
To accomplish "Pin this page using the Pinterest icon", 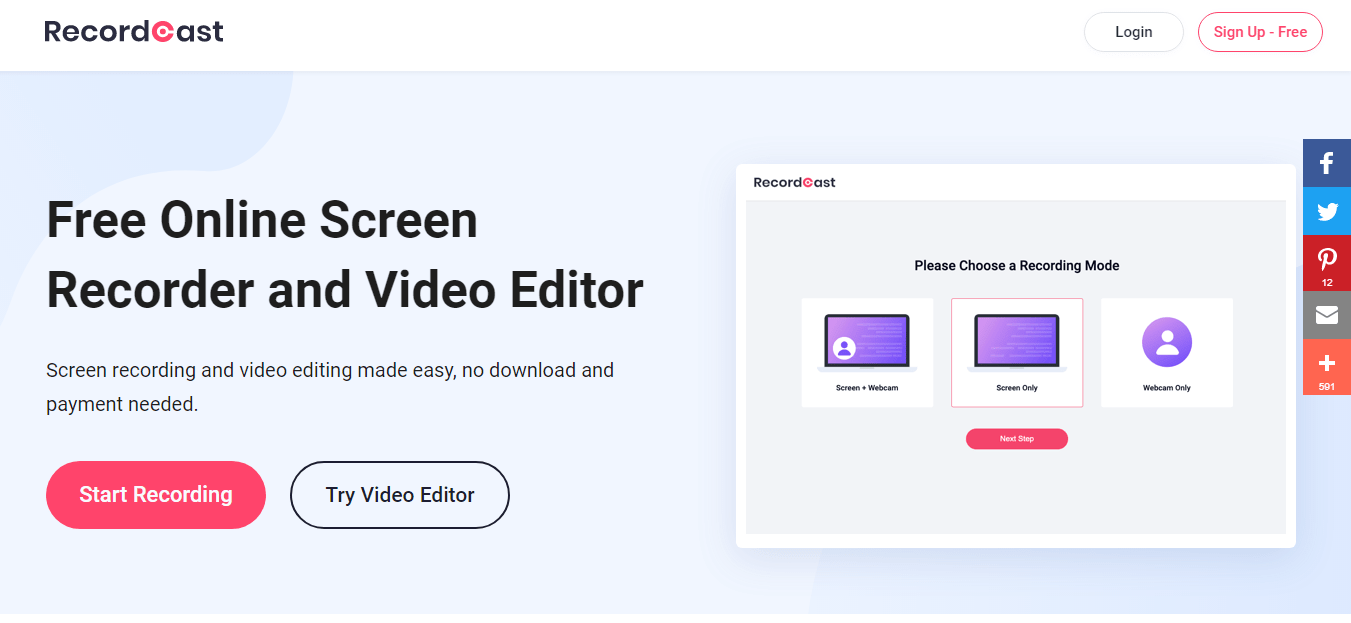I will click(x=1326, y=259).
